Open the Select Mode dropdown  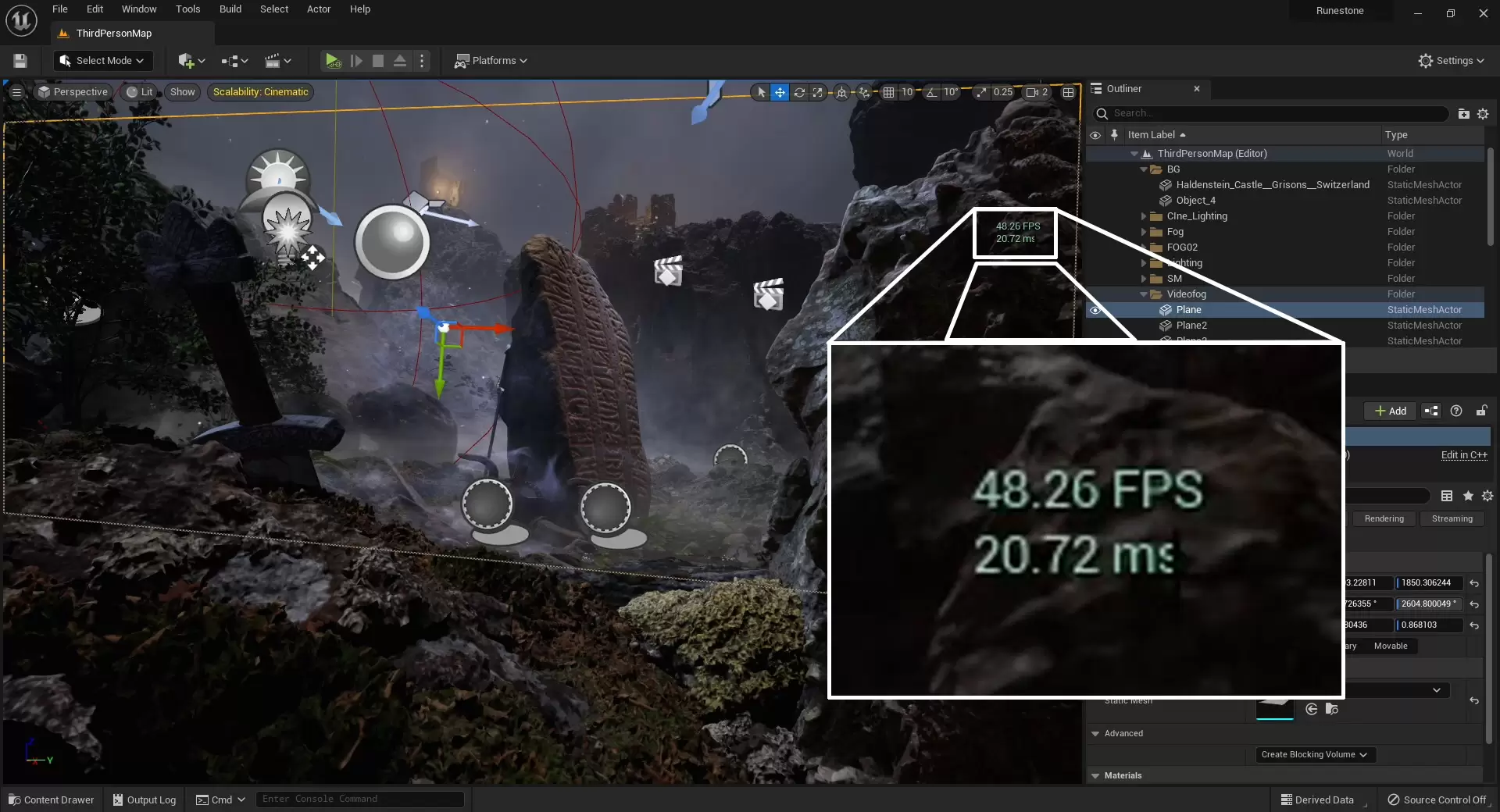tap(103, 61)
